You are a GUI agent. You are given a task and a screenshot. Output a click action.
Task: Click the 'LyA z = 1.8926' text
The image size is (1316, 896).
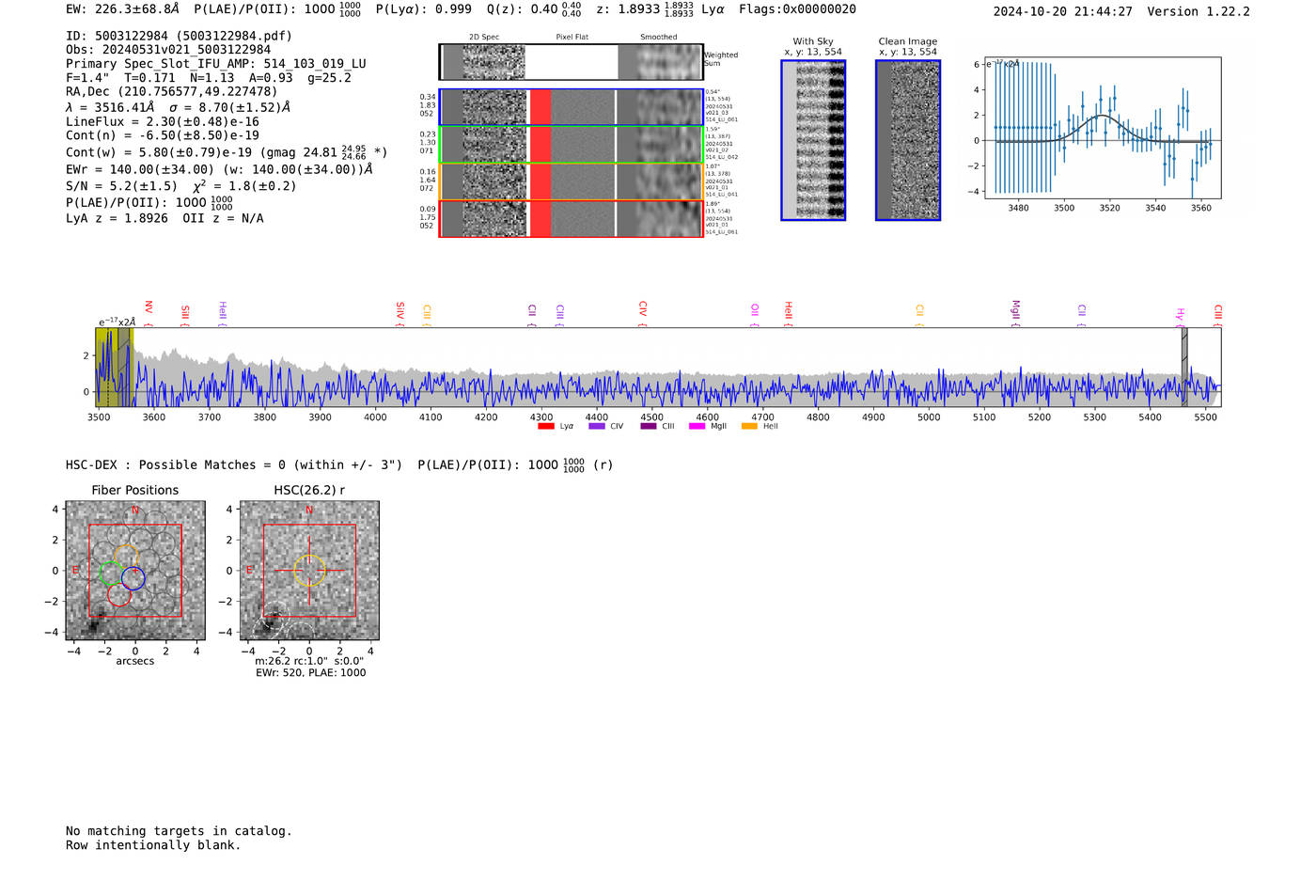pyautogui.click(x=117, y=218)
